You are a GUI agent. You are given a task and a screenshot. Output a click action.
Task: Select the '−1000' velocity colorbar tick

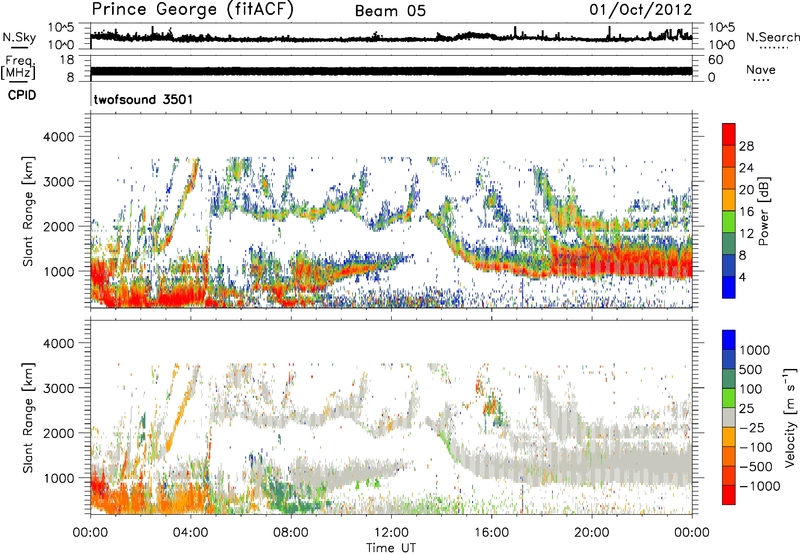(x=760, y=486)
